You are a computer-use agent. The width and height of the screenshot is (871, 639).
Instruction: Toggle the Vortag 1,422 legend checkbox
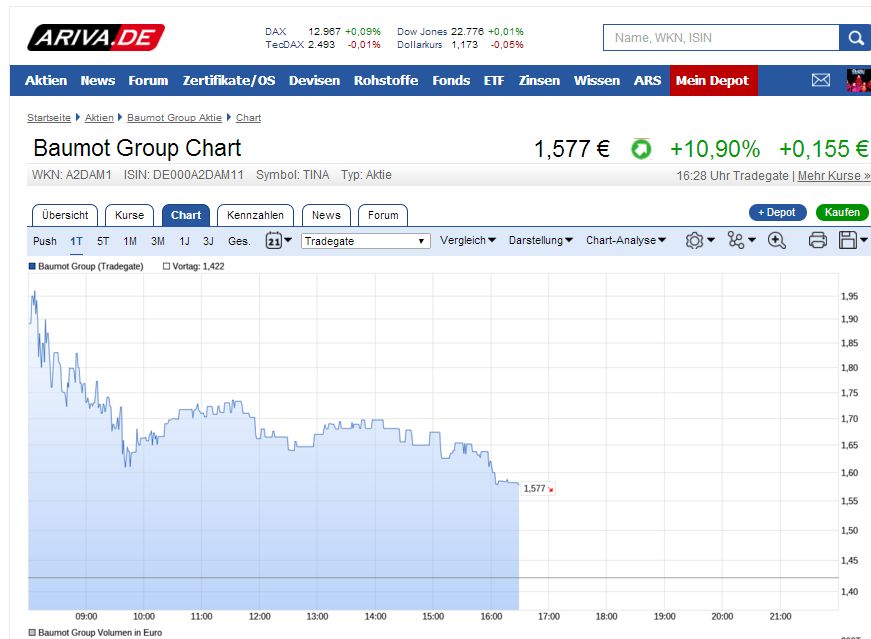[167, 266]
